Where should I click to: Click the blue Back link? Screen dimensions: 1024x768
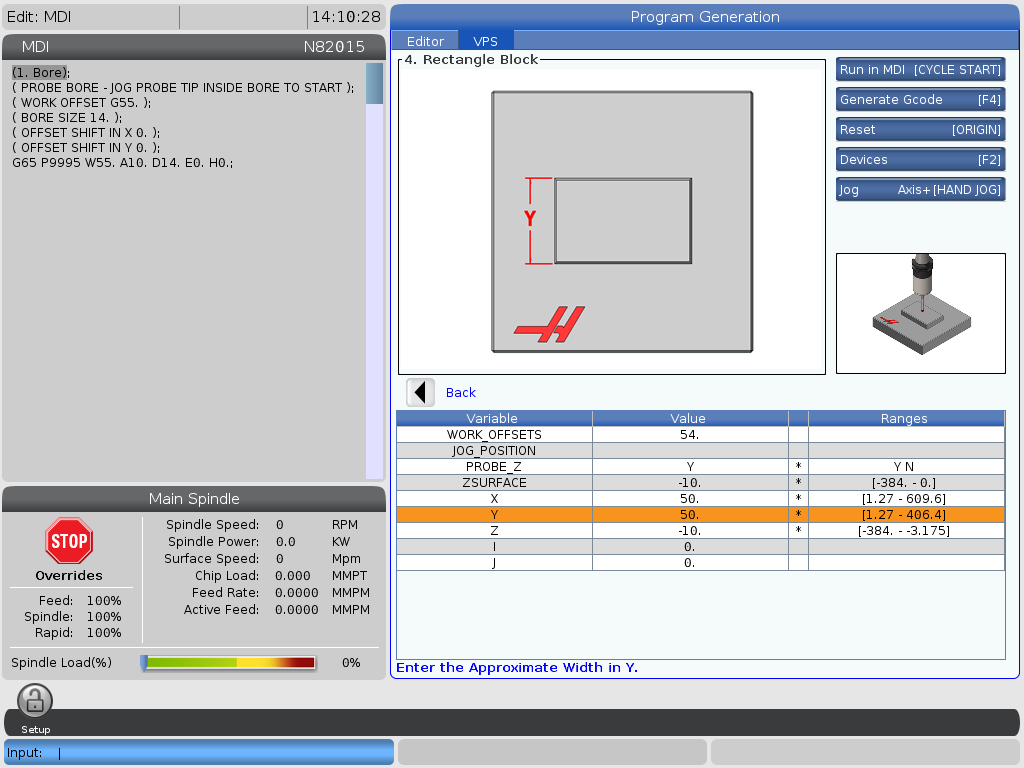(x=460, y=392)
